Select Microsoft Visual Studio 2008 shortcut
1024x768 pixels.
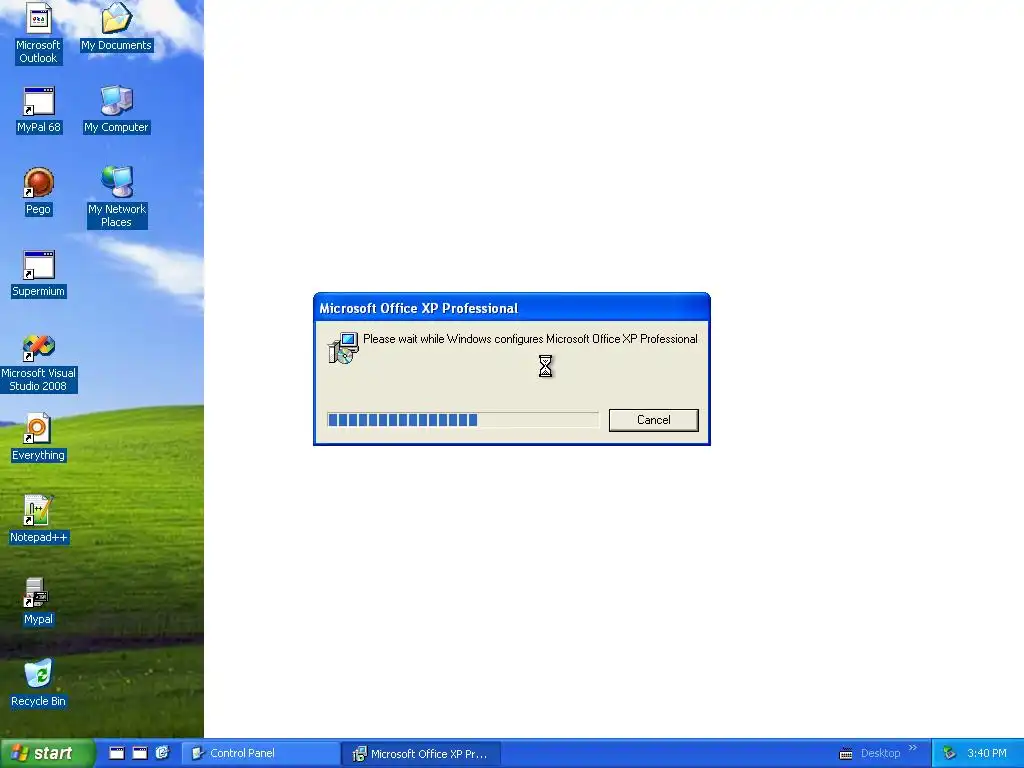(x=39, y=363)
